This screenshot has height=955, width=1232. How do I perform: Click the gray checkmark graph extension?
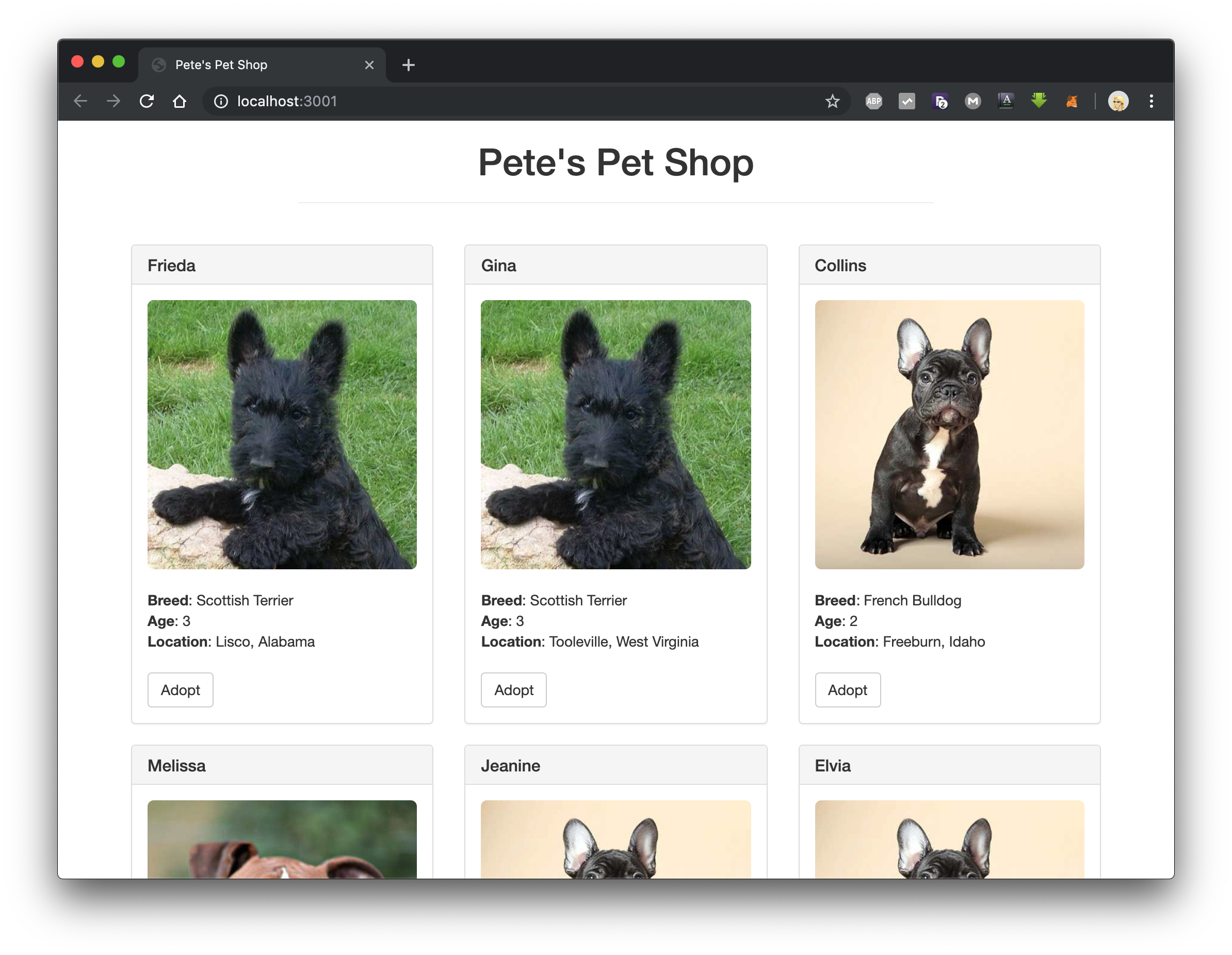pos(906,102)
